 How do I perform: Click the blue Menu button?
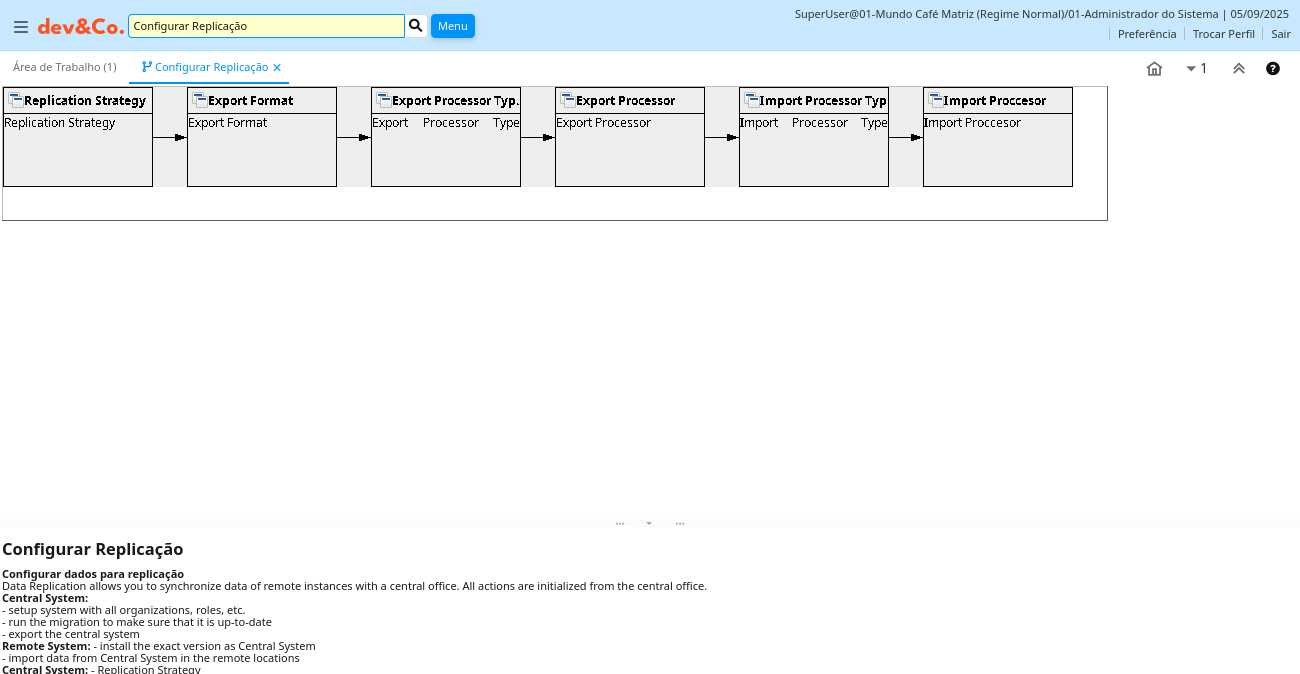[453, 26]
